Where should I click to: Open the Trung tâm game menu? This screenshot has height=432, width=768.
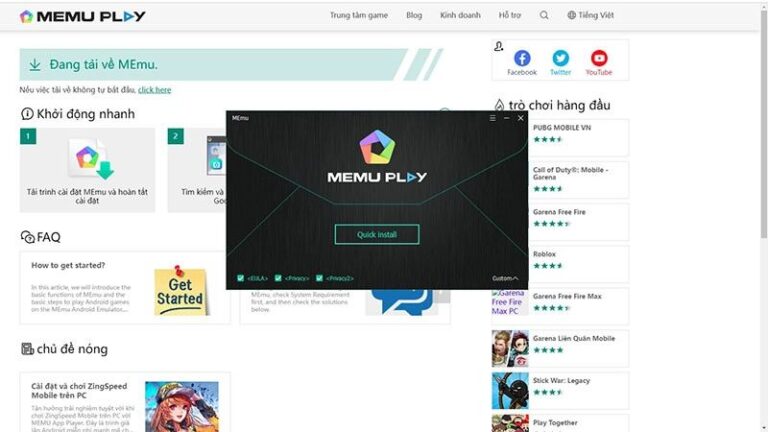358,16
